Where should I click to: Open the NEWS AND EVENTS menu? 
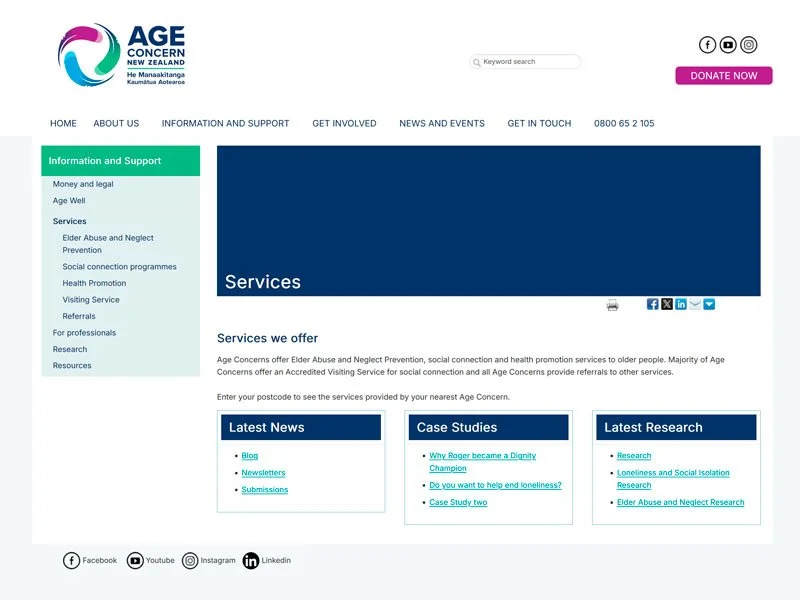click(x=441, y=123)
